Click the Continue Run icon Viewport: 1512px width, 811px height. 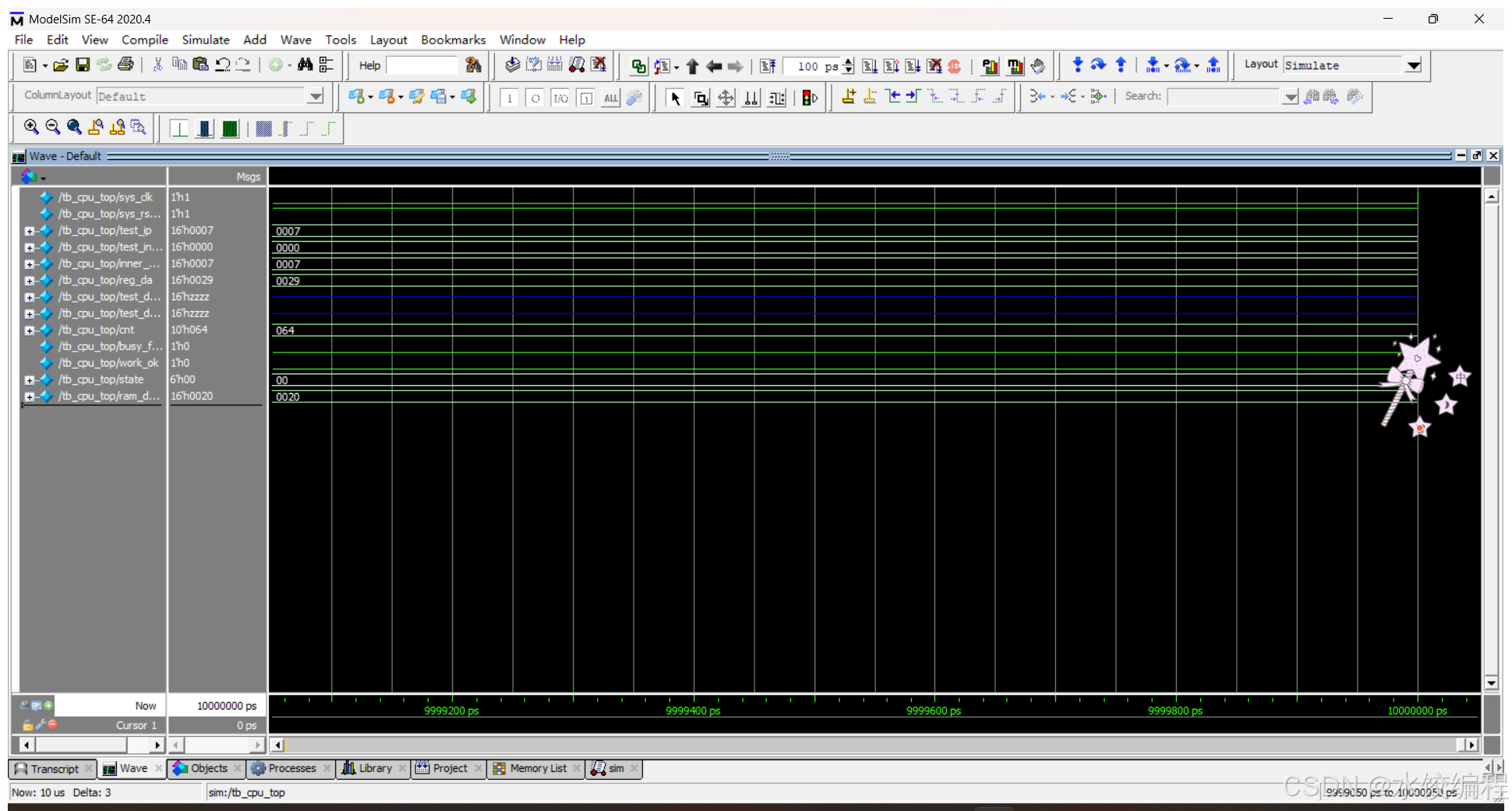892,66
